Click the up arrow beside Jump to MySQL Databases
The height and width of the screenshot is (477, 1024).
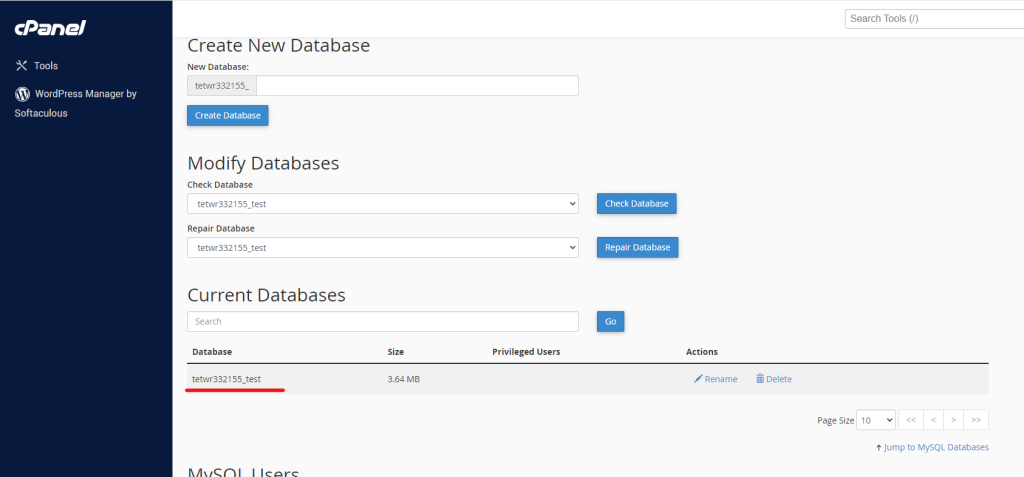pos(878,447)
